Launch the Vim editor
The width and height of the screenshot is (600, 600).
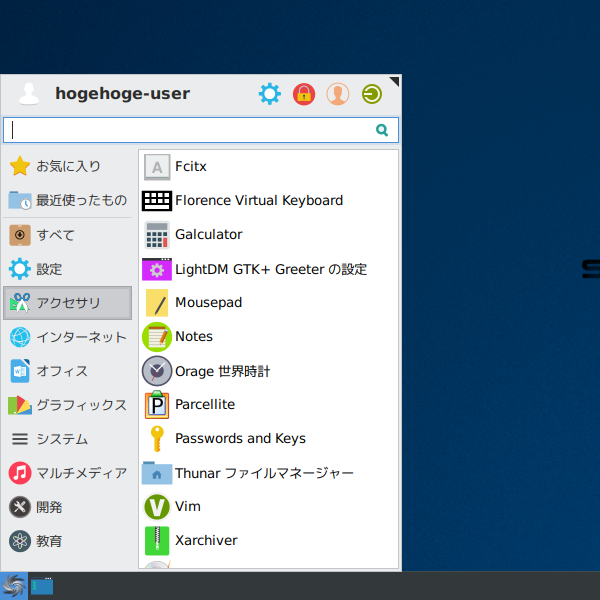(x=268, y=507)
